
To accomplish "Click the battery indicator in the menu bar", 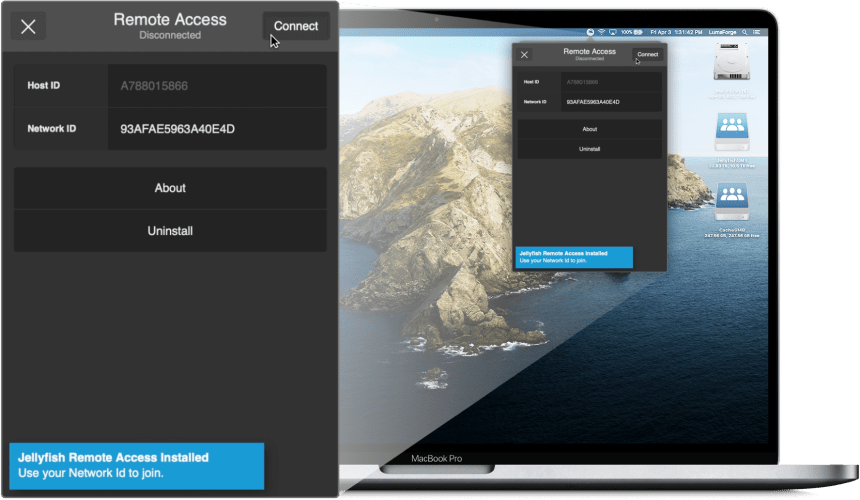I will [x=632, y=32].
